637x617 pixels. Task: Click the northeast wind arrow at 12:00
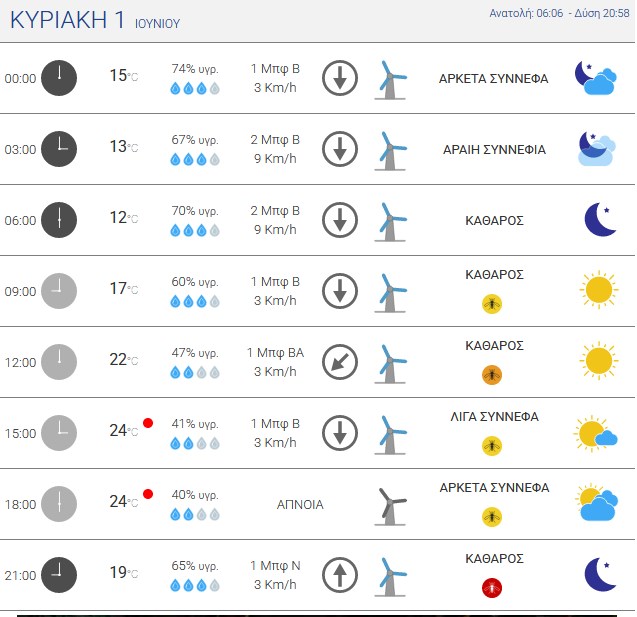pyautogui.click(x=340, y=362)
